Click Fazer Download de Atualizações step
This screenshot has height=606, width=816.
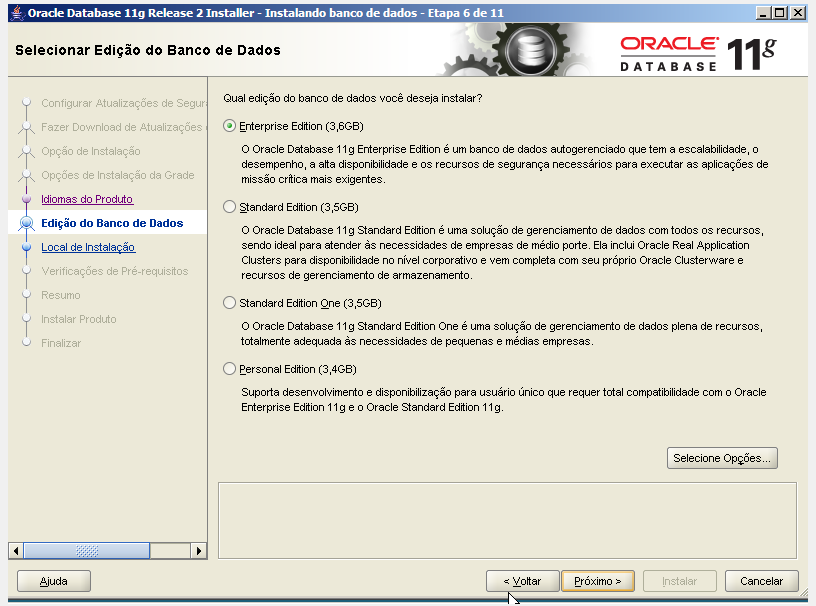click(124, 127)
